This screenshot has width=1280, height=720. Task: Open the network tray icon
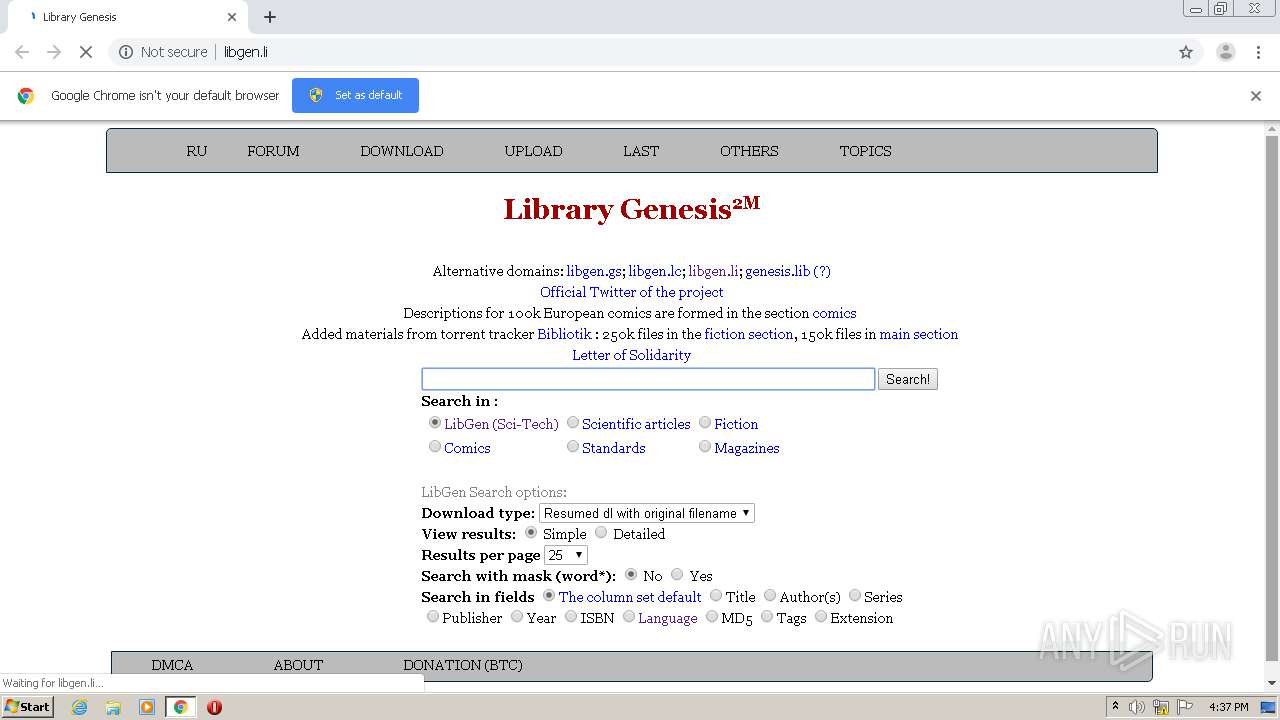tap(1161, 707)
